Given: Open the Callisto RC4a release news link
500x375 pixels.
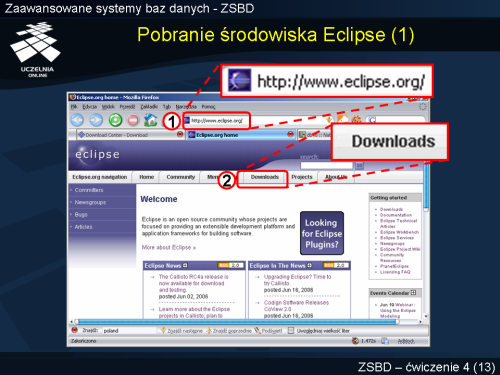Looking at the screenshot, I should pyautogui.click(x=194, y=283).
